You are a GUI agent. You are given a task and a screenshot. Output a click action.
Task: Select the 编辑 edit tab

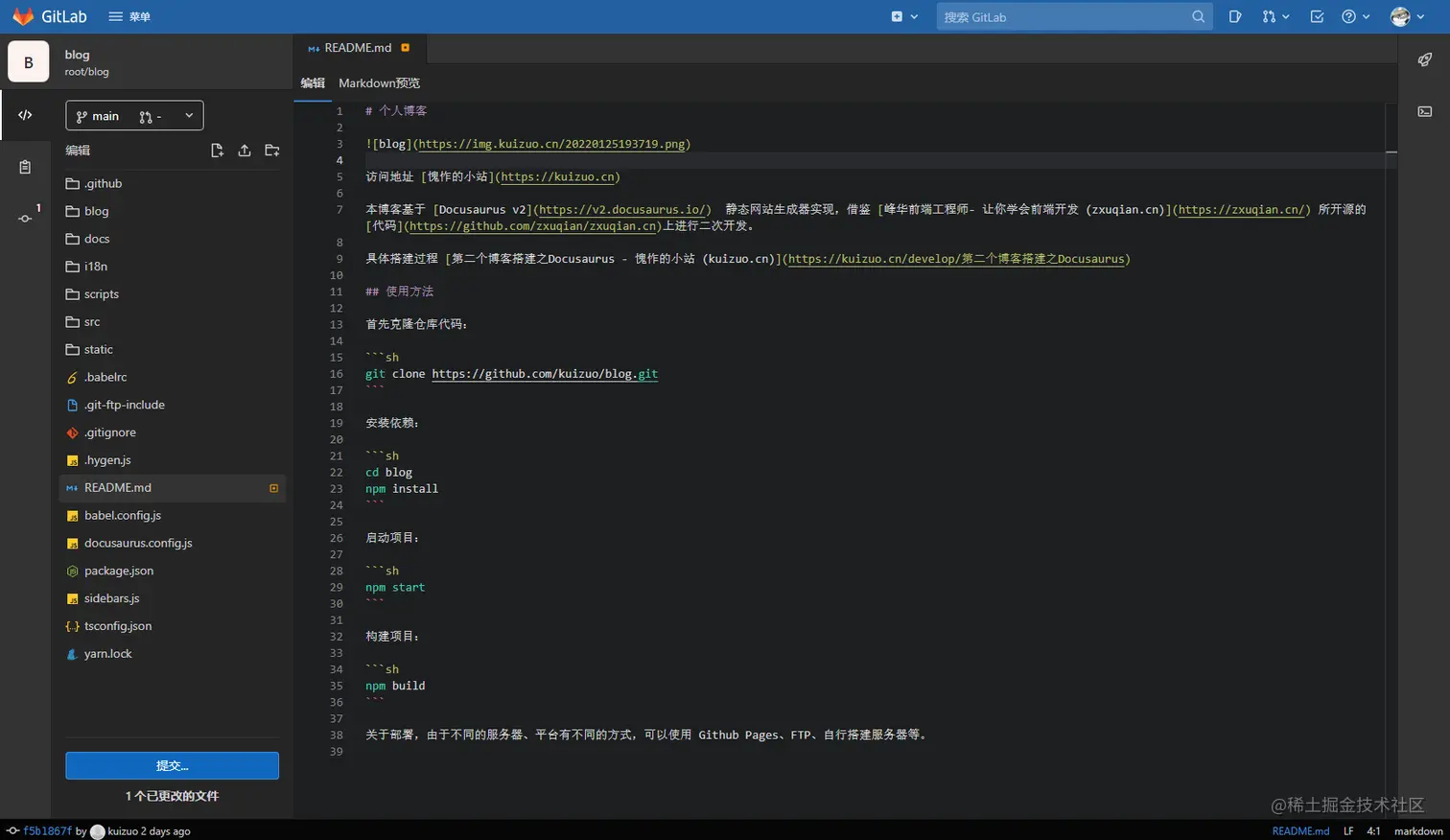click(x=313, y=83)
